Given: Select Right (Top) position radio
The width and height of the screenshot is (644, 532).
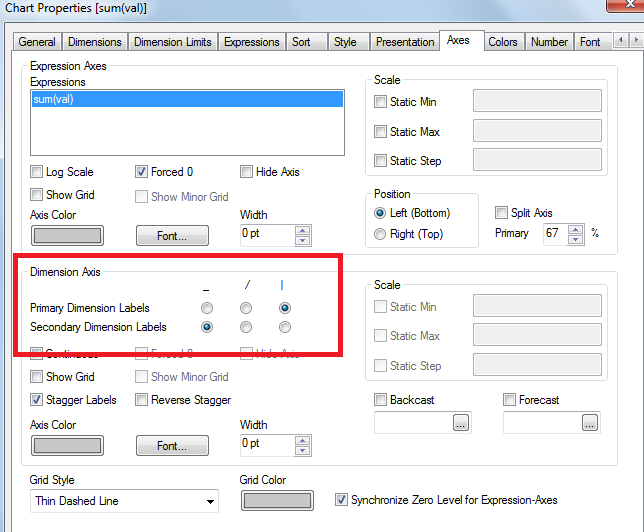Looking at the screenshot, I should [x=380, y=234].
